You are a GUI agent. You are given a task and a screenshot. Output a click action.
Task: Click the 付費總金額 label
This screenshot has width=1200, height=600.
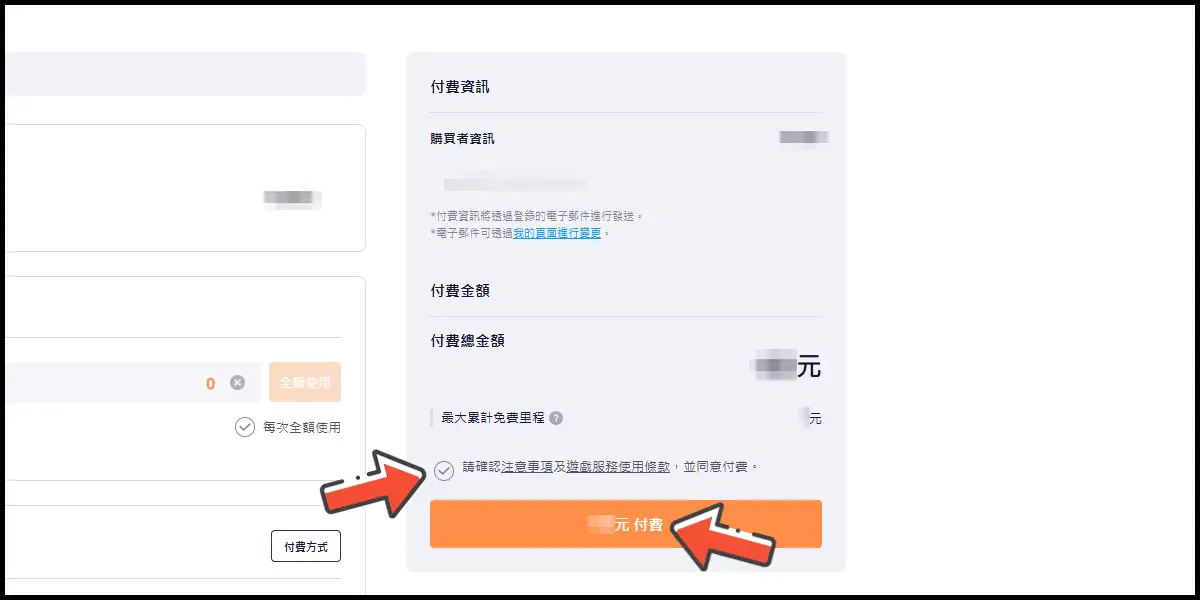point(467,341)
